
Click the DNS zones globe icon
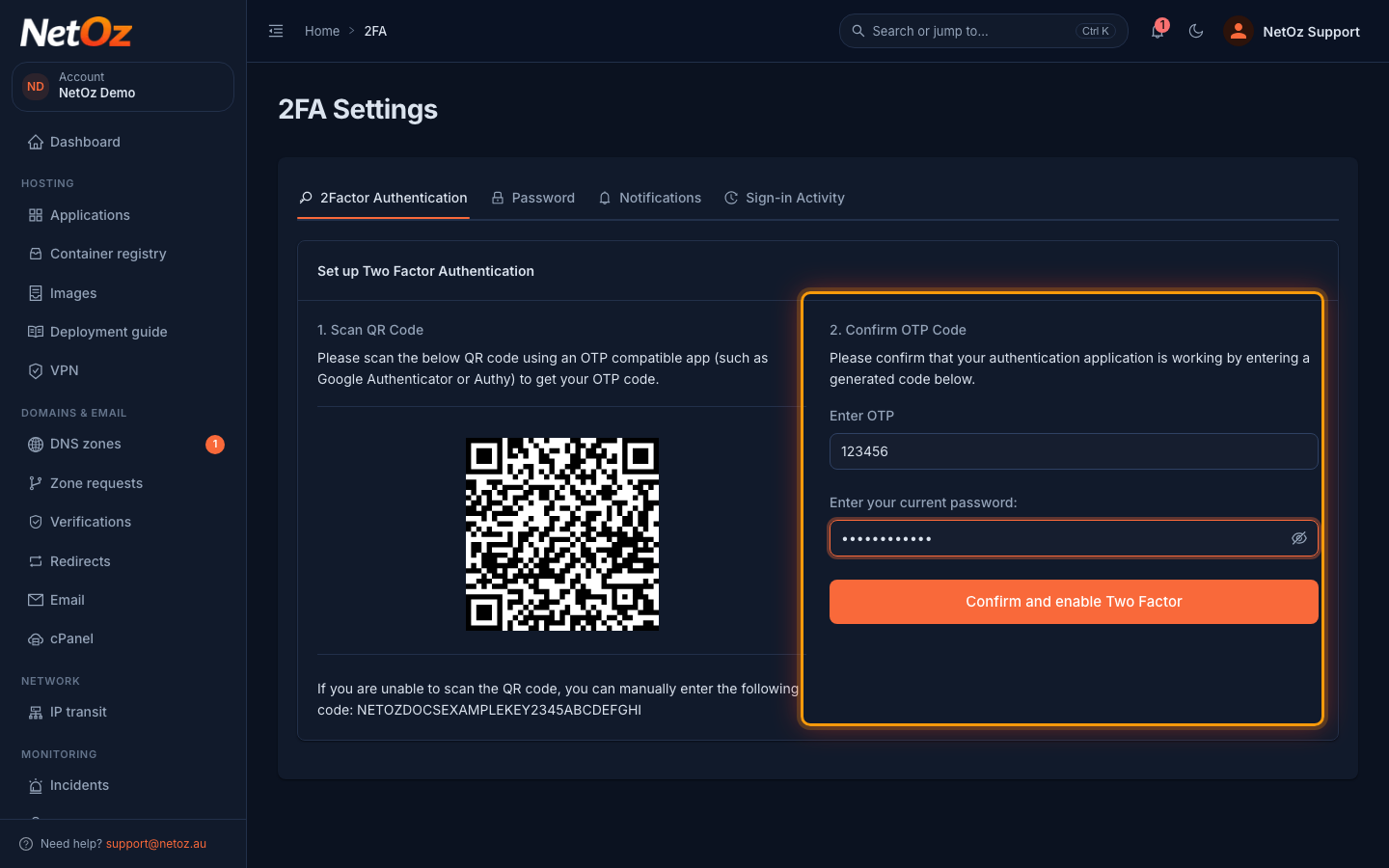coord(36,444)
